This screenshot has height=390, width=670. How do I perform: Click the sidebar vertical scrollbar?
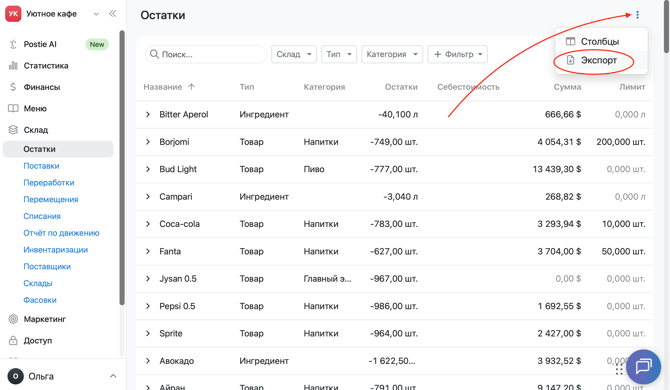tap(122, 167)
